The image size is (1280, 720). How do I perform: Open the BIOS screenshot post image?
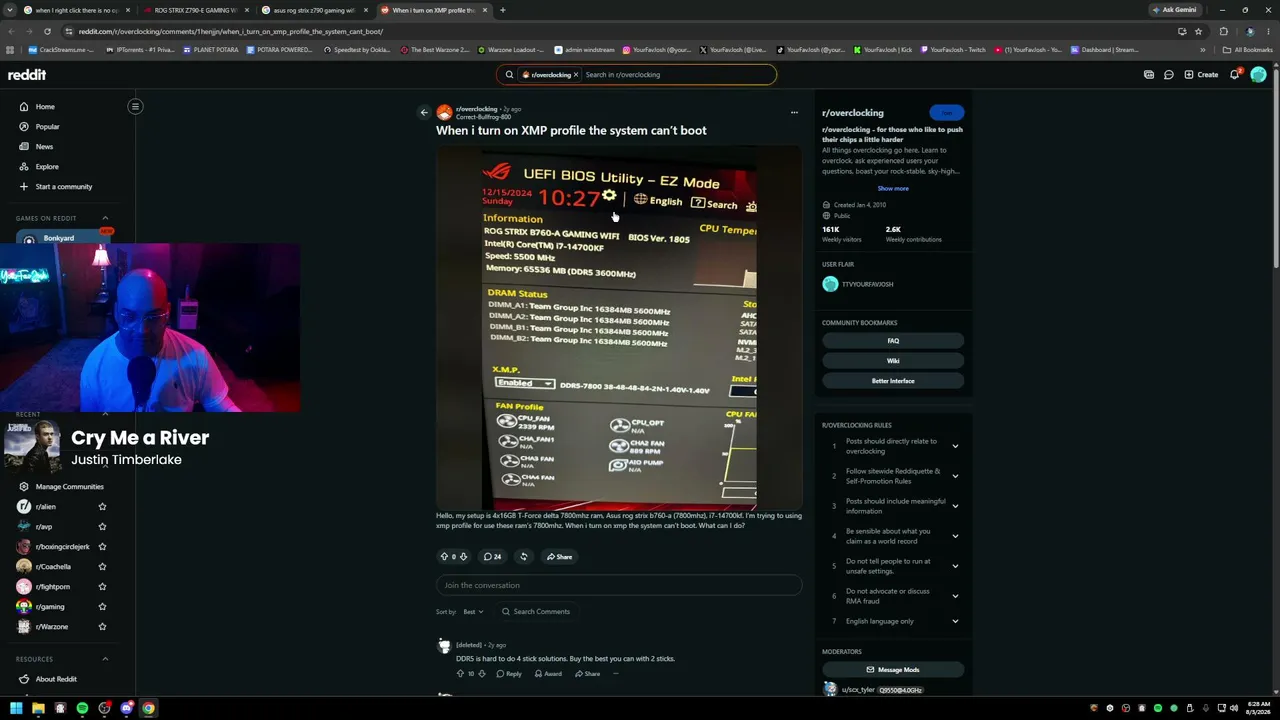click(619, 328)
